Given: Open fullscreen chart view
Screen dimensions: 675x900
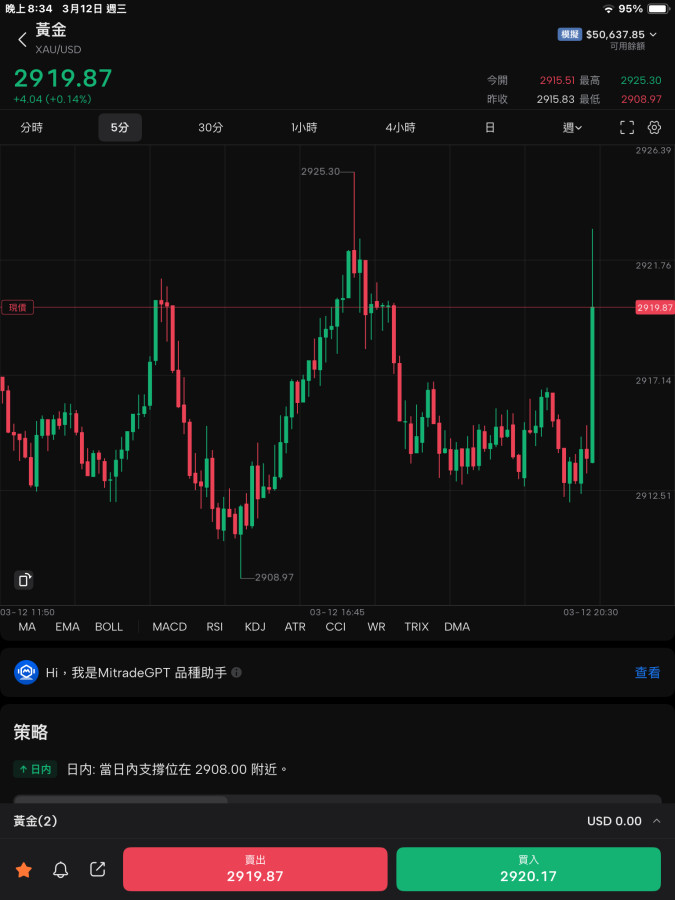Looking at the screenshot, I should tap(627, 128).
